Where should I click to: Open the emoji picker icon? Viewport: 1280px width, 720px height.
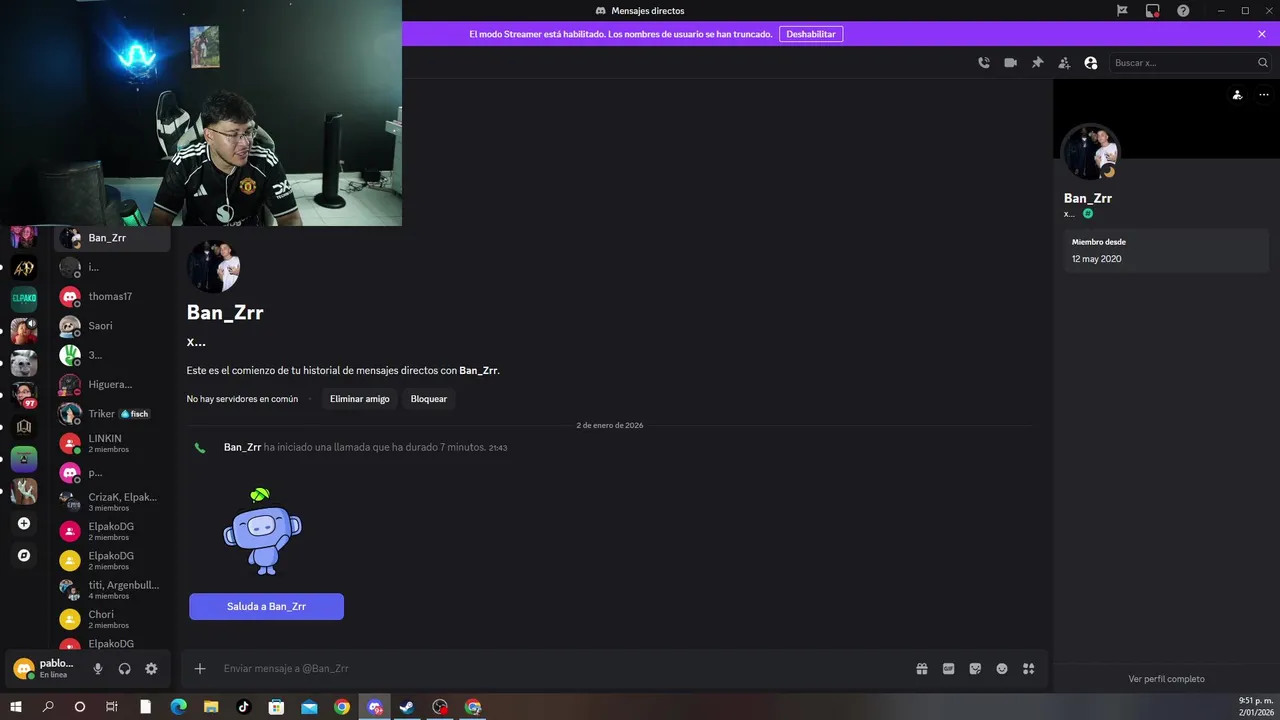[x=1002, y=669]
